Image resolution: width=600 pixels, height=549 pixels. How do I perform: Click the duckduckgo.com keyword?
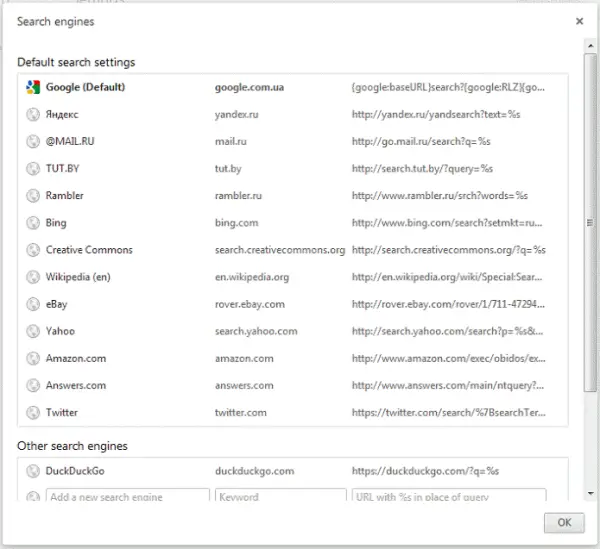point(254,471)
